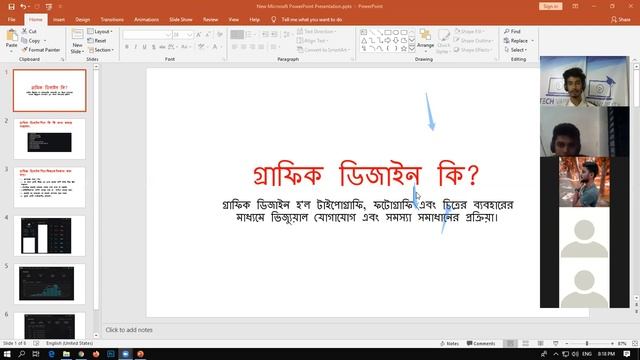Expand the Copy dropdown arrow
Image resolution: width=640 pixels, height=360 pixels.
(45, 41)
